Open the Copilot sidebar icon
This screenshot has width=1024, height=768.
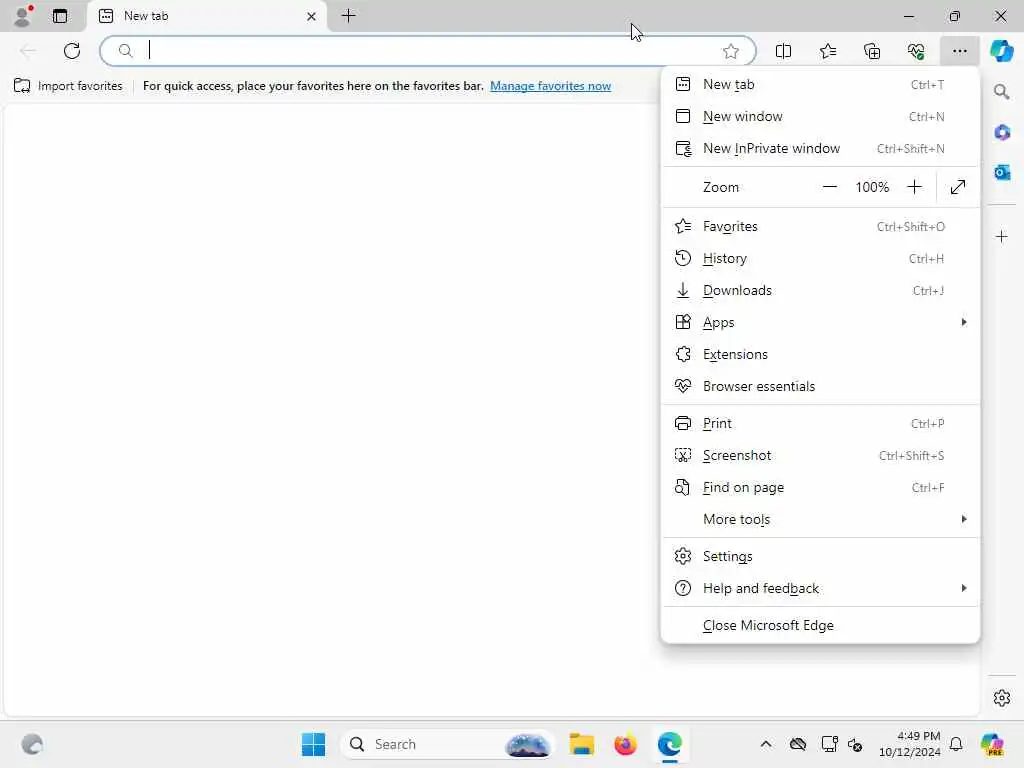click(x=1002, y=51)
